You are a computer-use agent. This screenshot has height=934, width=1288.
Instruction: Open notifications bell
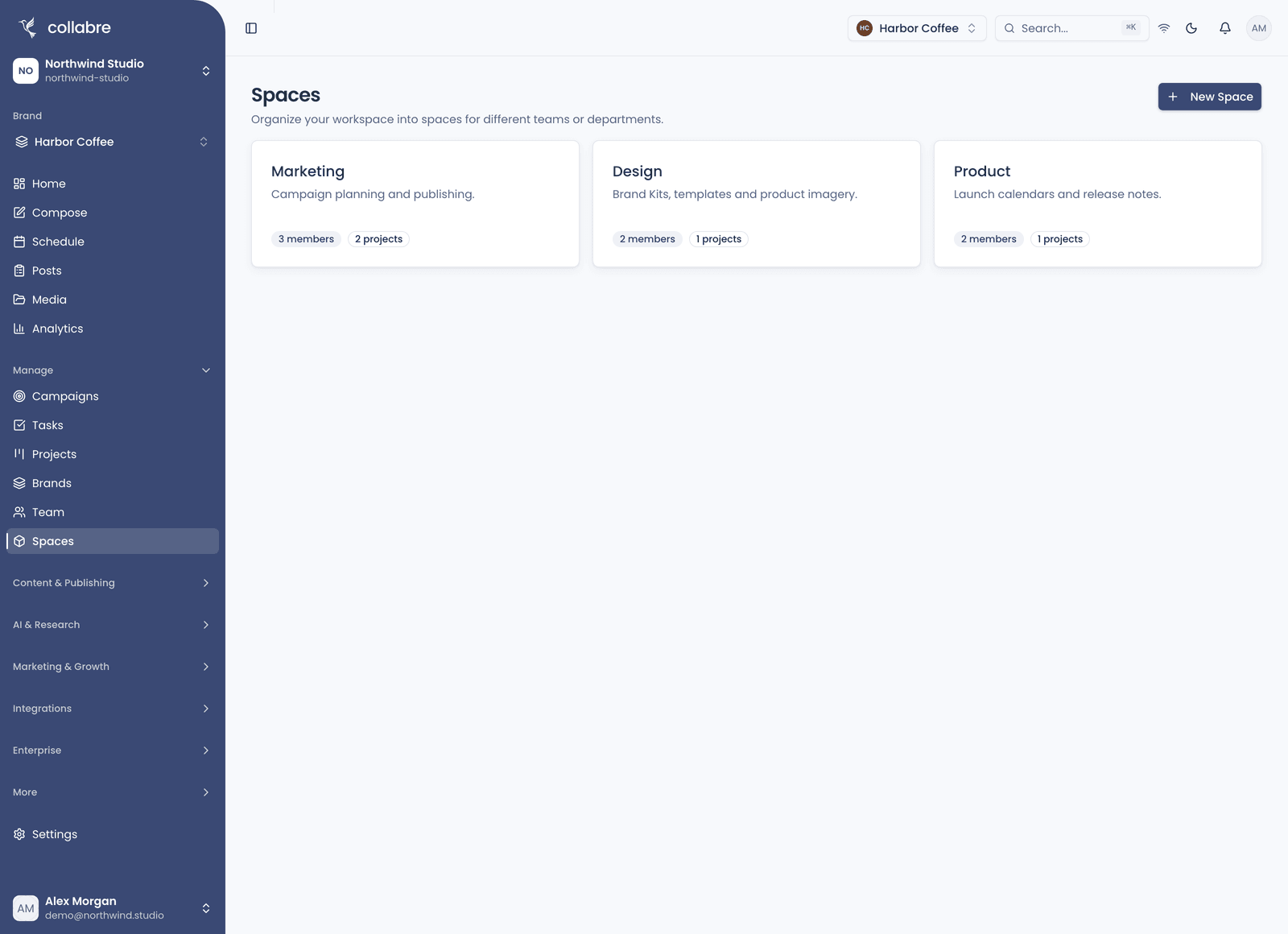tap(1225, 28)
